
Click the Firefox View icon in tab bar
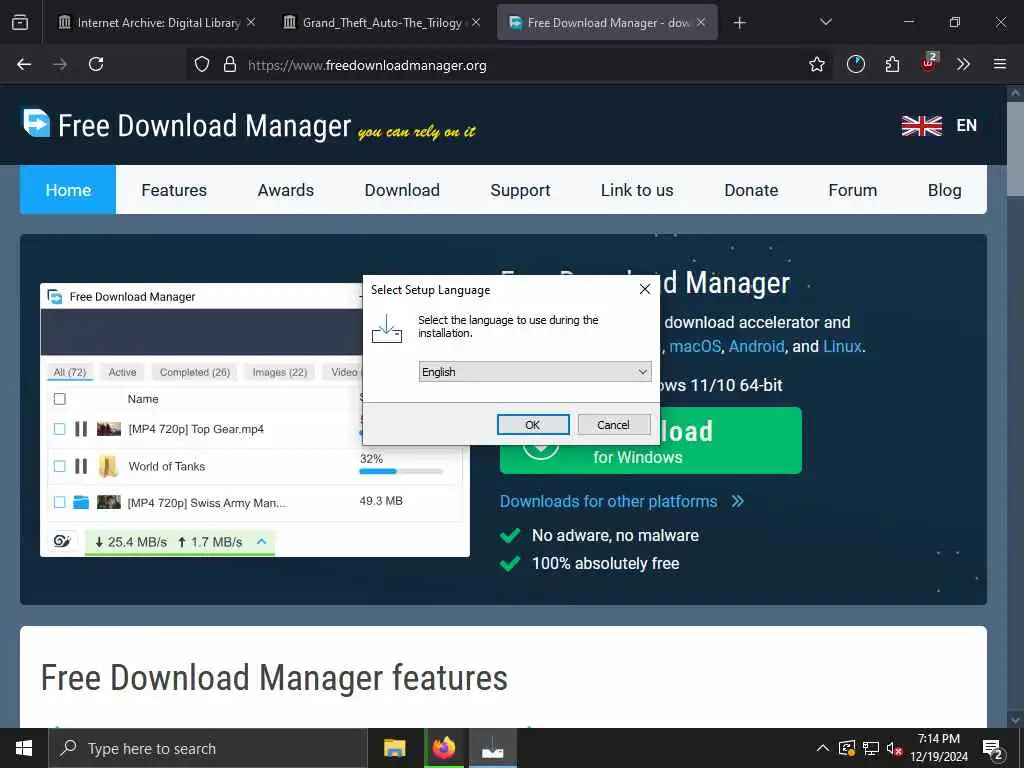pos(20,23)
